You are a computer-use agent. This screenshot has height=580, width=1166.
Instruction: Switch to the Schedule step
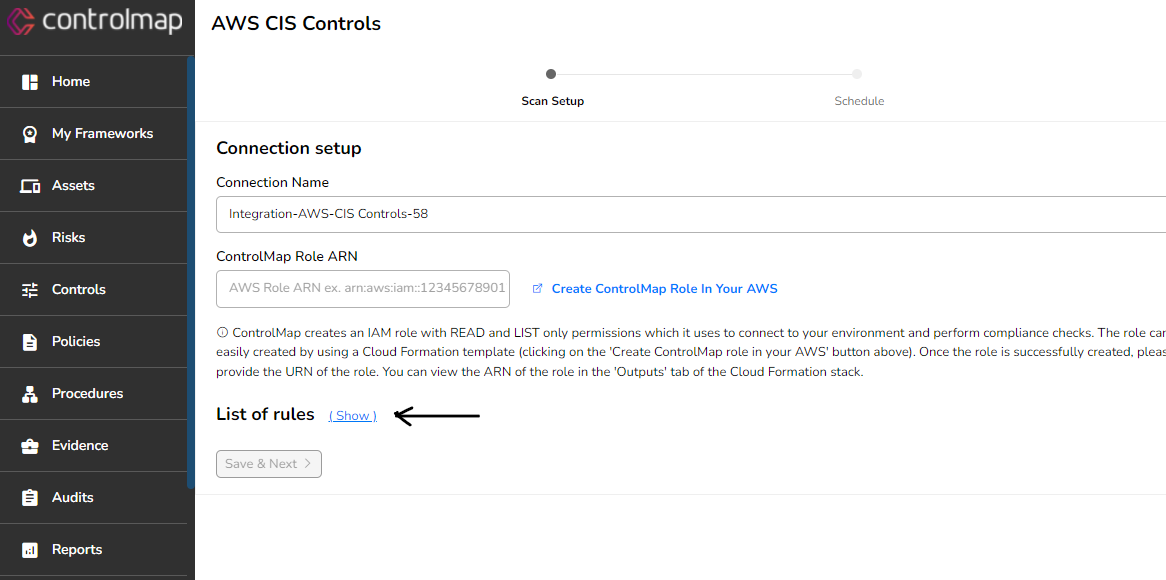[x=858, y=100]
